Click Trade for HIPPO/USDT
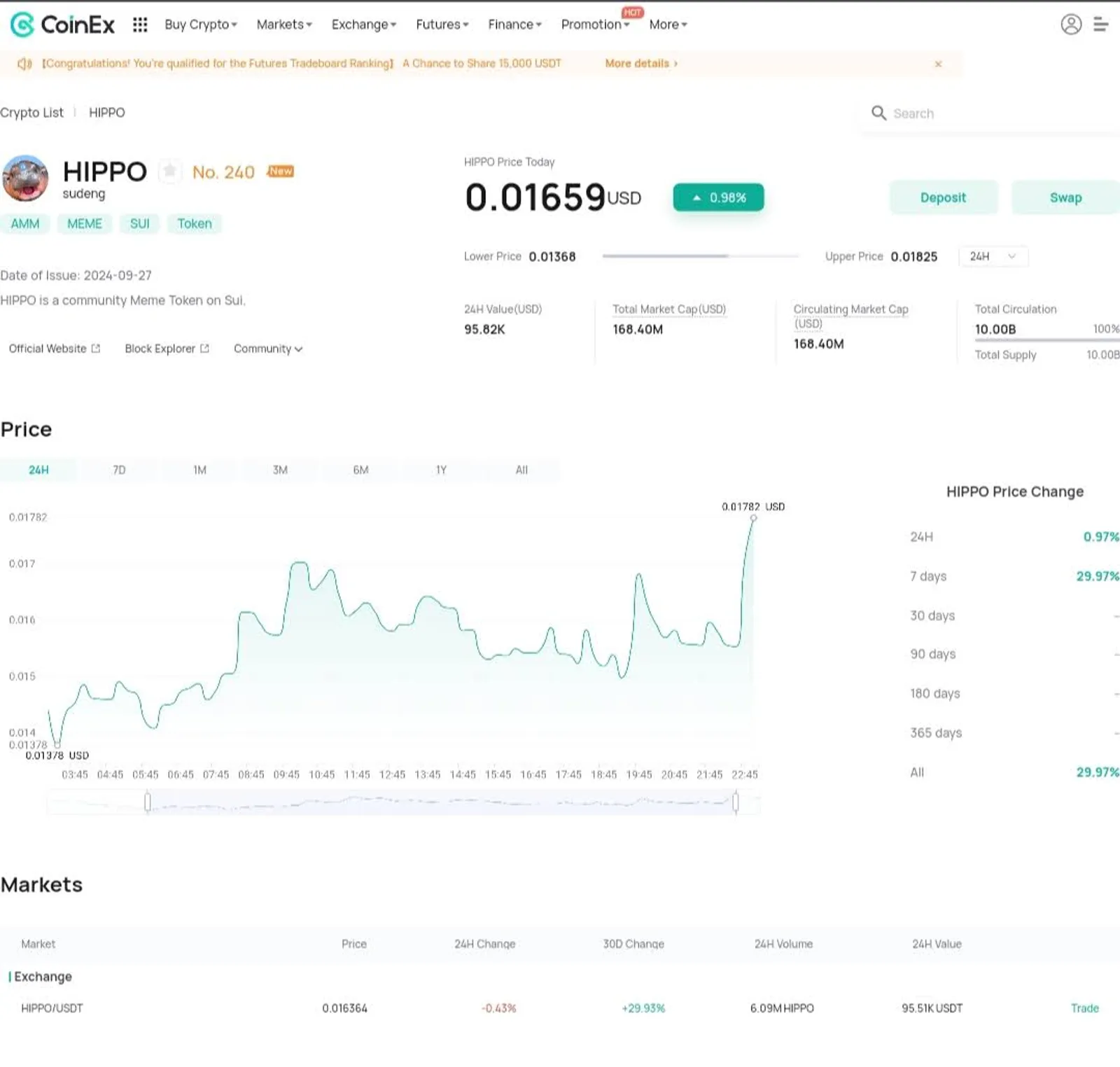Image resolution: width=1120 pixels, height=1067 pixels. point(1084,1008)
